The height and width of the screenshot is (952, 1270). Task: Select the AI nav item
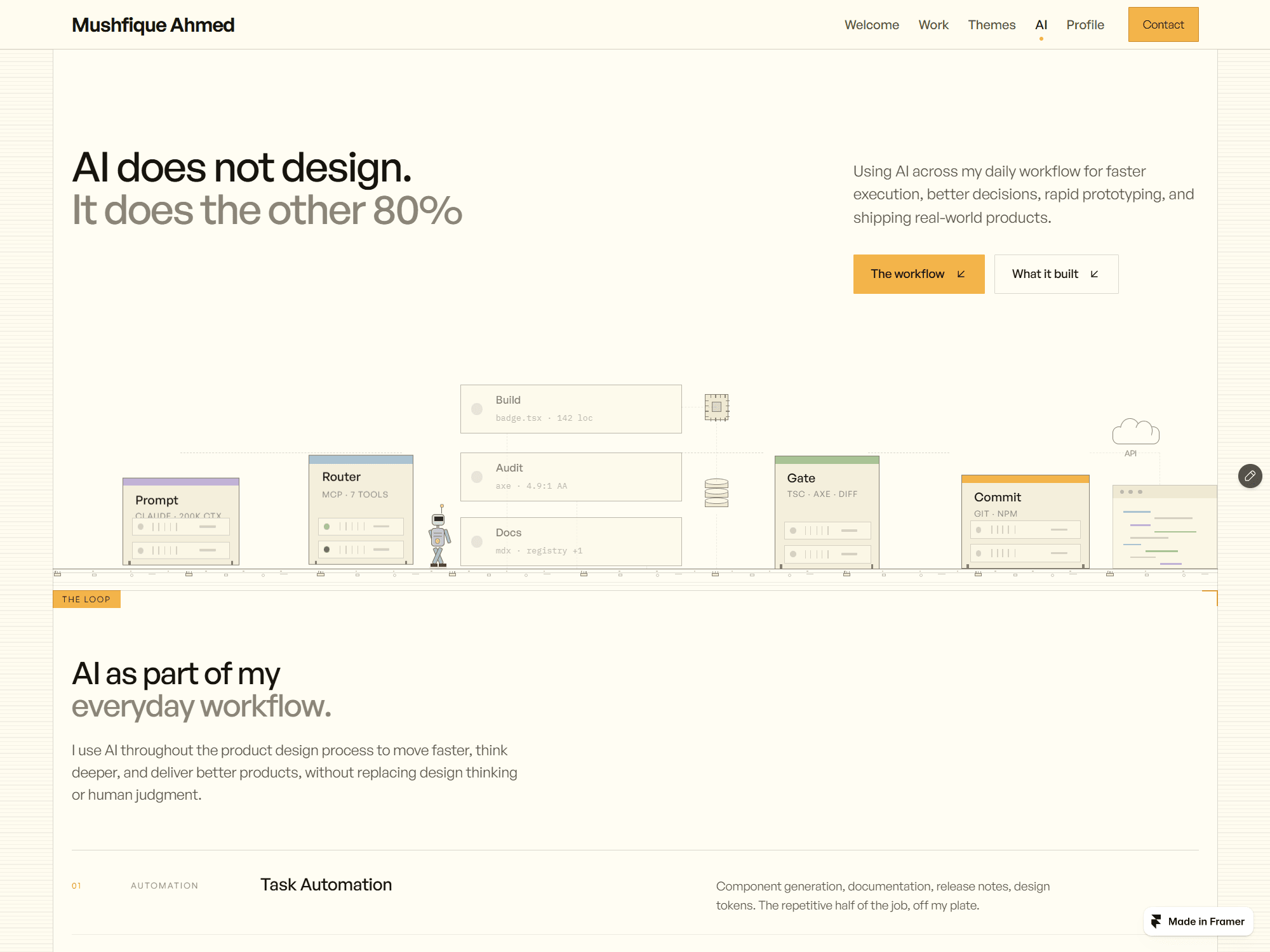click(1041, 25)
